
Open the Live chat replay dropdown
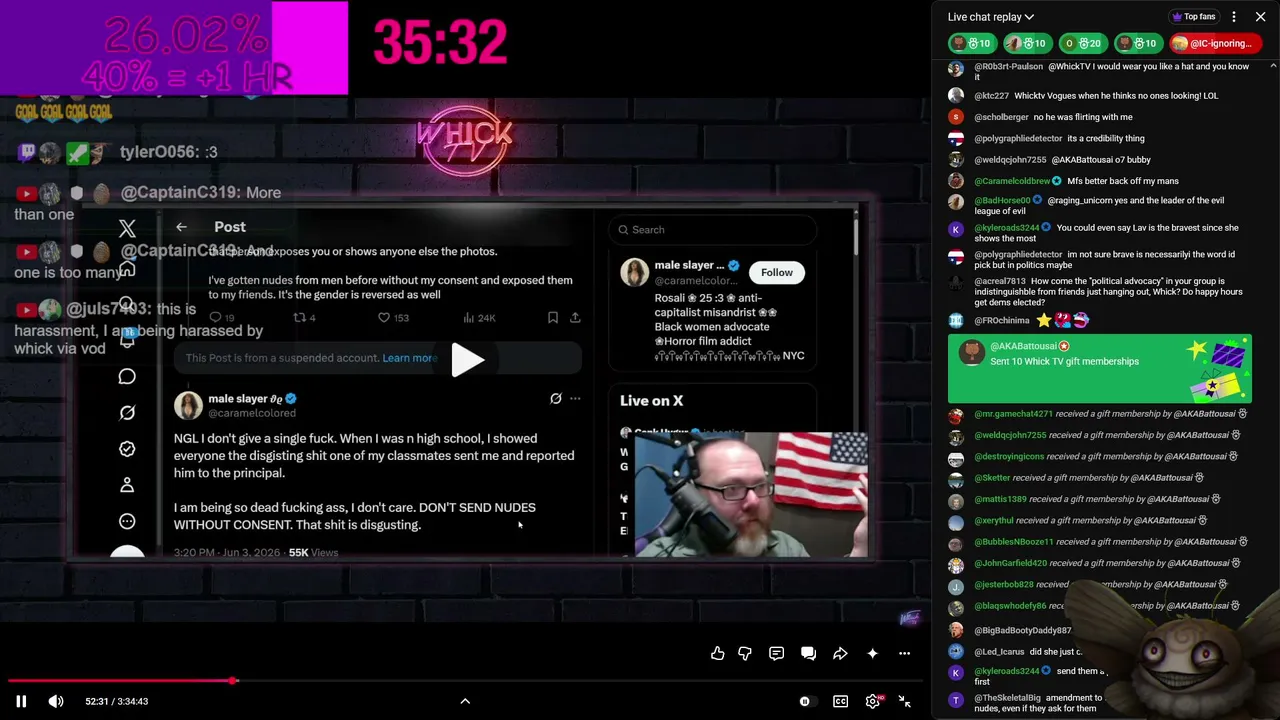991,17
